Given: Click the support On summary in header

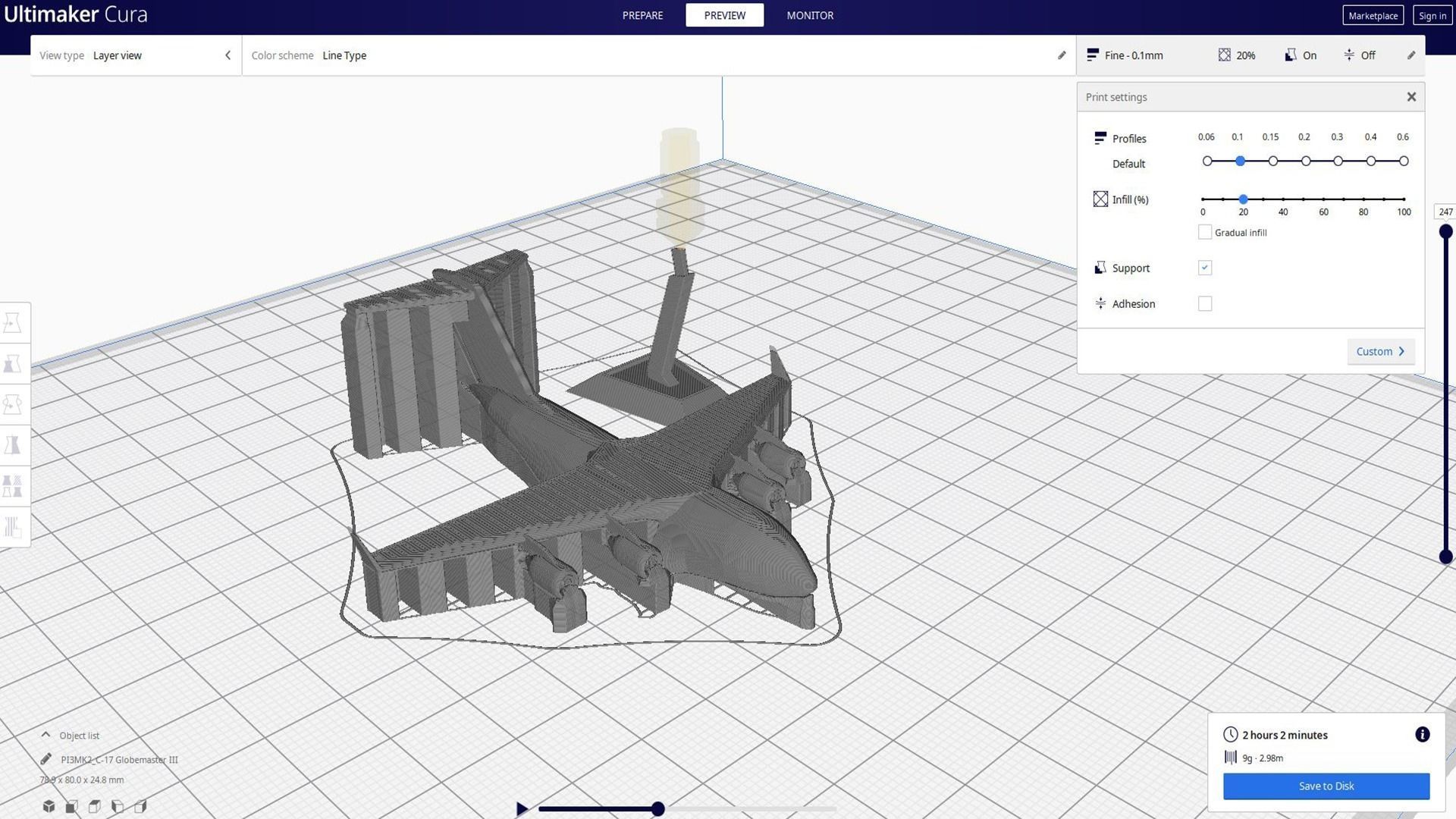Looking at the screenshot, I should (1301, 55).
